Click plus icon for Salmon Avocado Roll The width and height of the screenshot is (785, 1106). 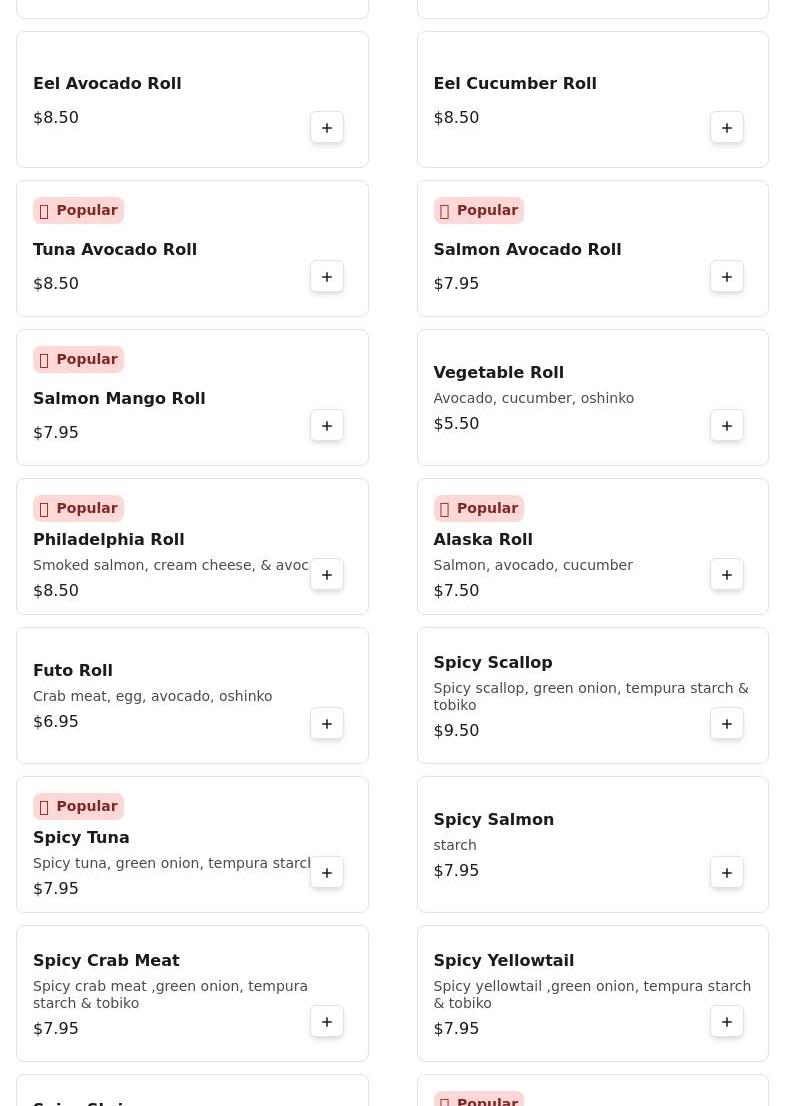(x=726, y=276)
